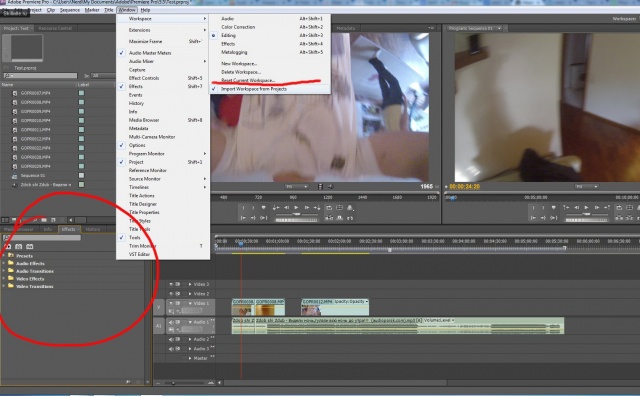This screenshot has width=640, height=396.
Task: Go to In point in Source Monitor
Action: (243, 218)
